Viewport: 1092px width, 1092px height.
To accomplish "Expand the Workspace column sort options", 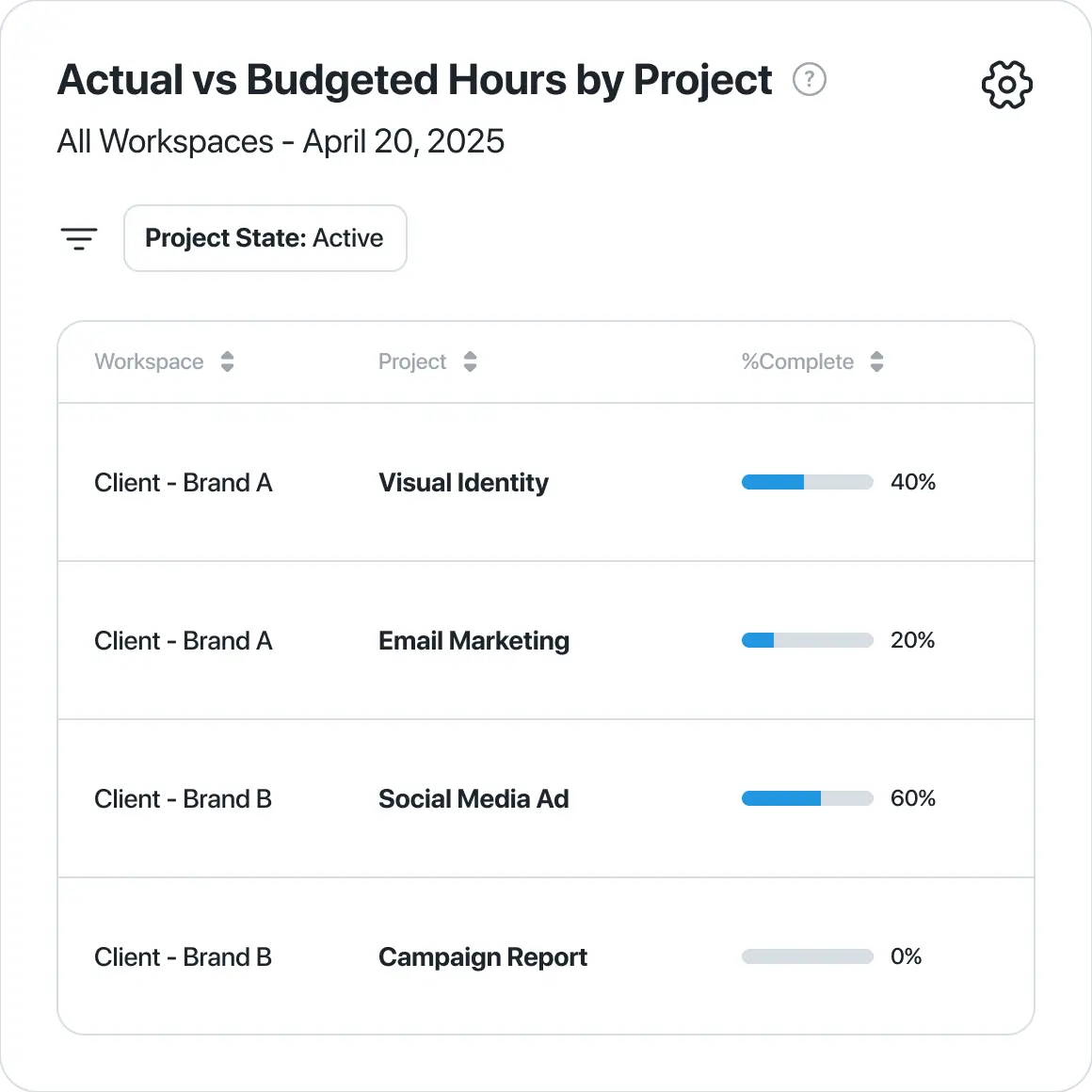I will click(228, 361).
